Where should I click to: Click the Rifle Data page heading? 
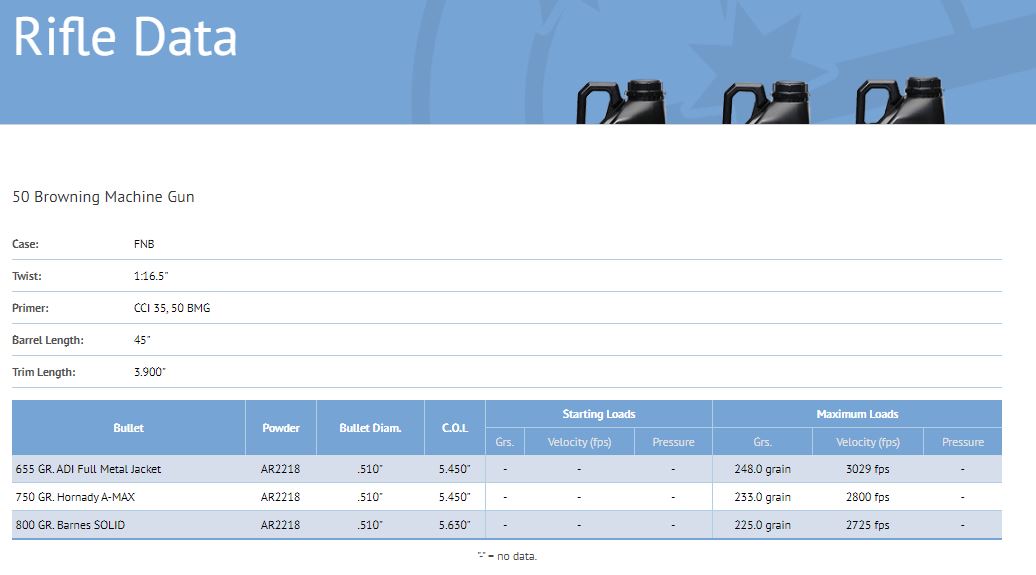126,36
